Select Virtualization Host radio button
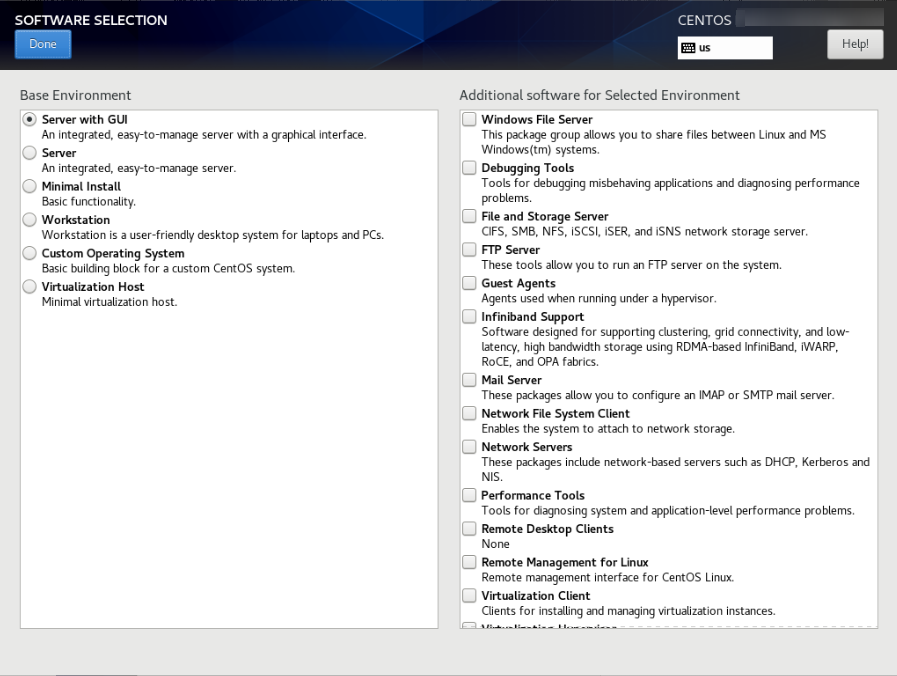 click(x=29, y=287)
